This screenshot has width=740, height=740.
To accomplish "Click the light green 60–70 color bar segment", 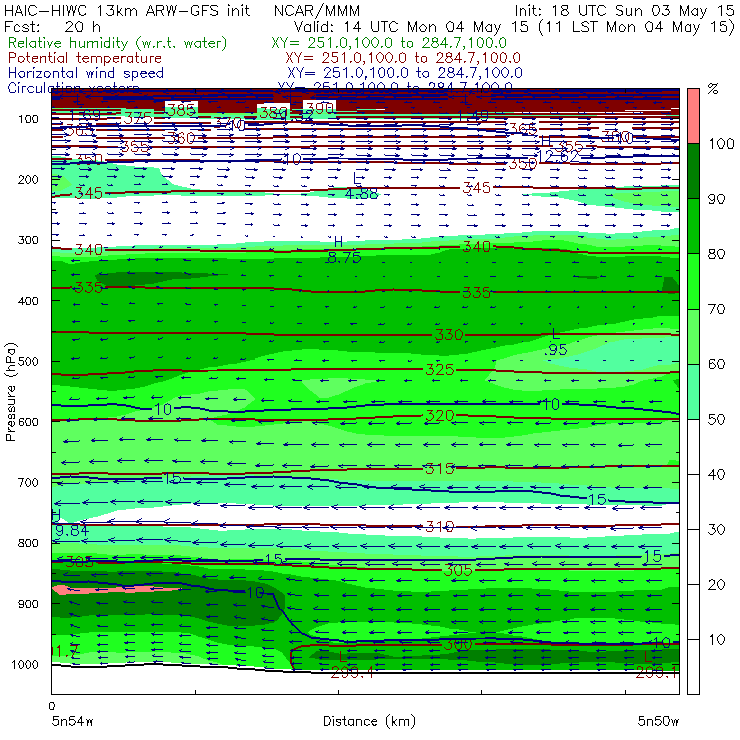I will click(x=693, y=336).
